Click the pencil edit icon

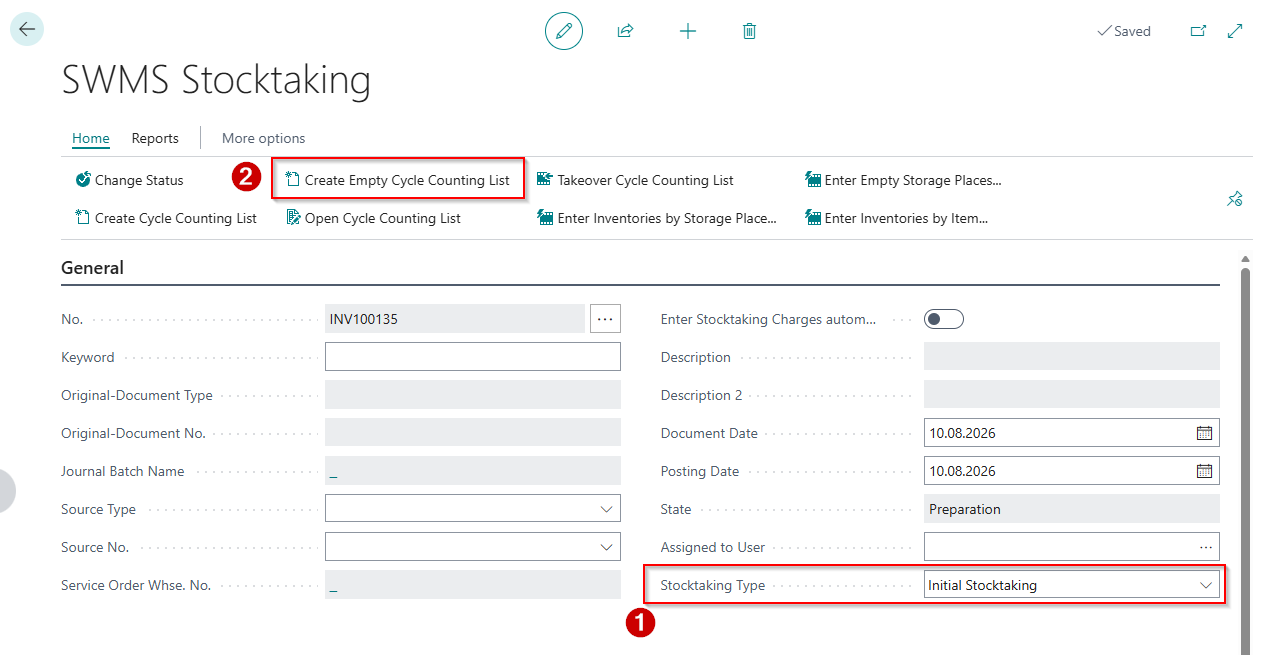[x=564, y=31]
